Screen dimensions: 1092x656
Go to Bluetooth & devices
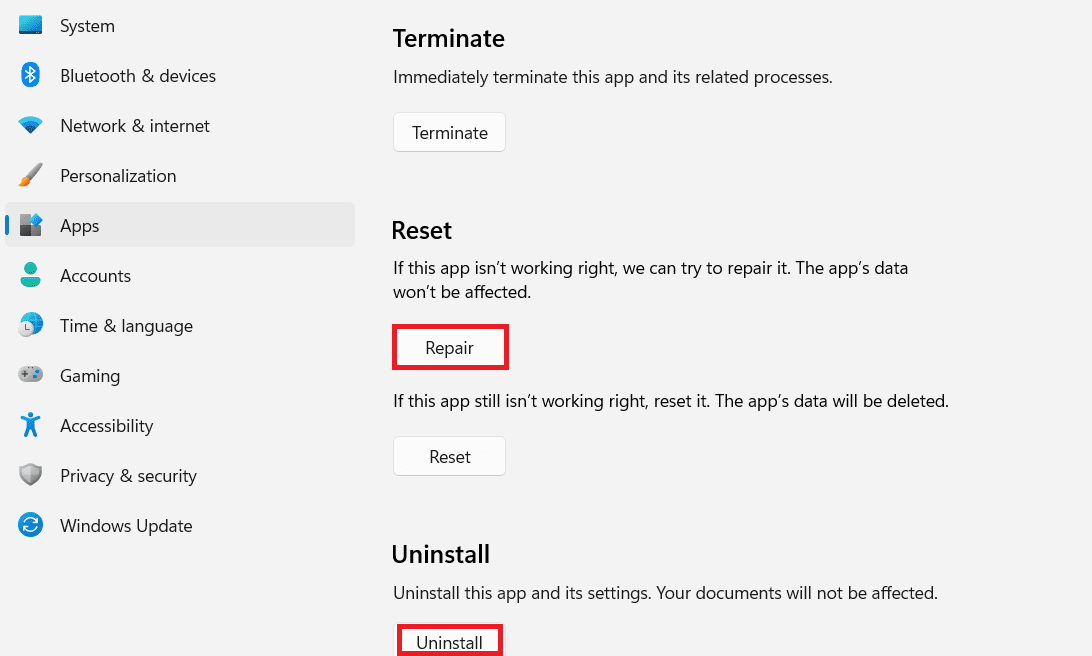(138, 76)
